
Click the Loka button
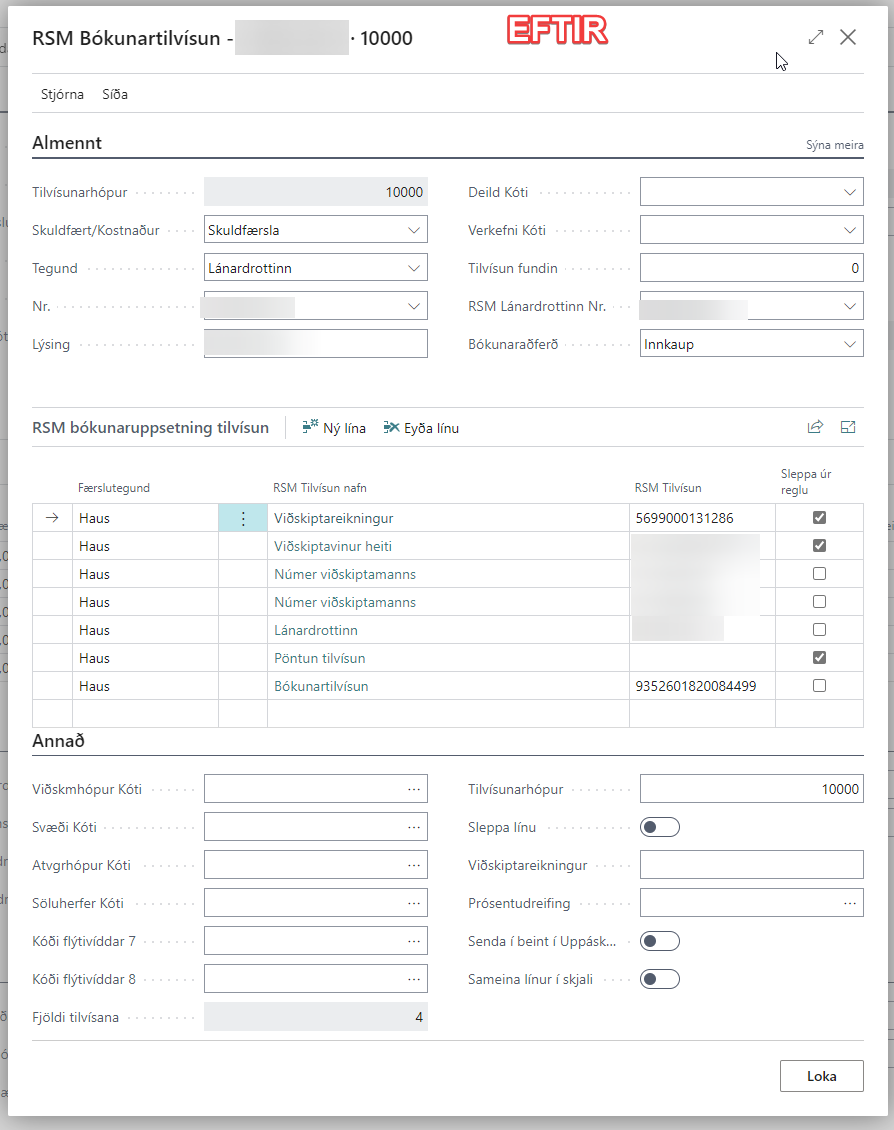[x=821, y=1076]
